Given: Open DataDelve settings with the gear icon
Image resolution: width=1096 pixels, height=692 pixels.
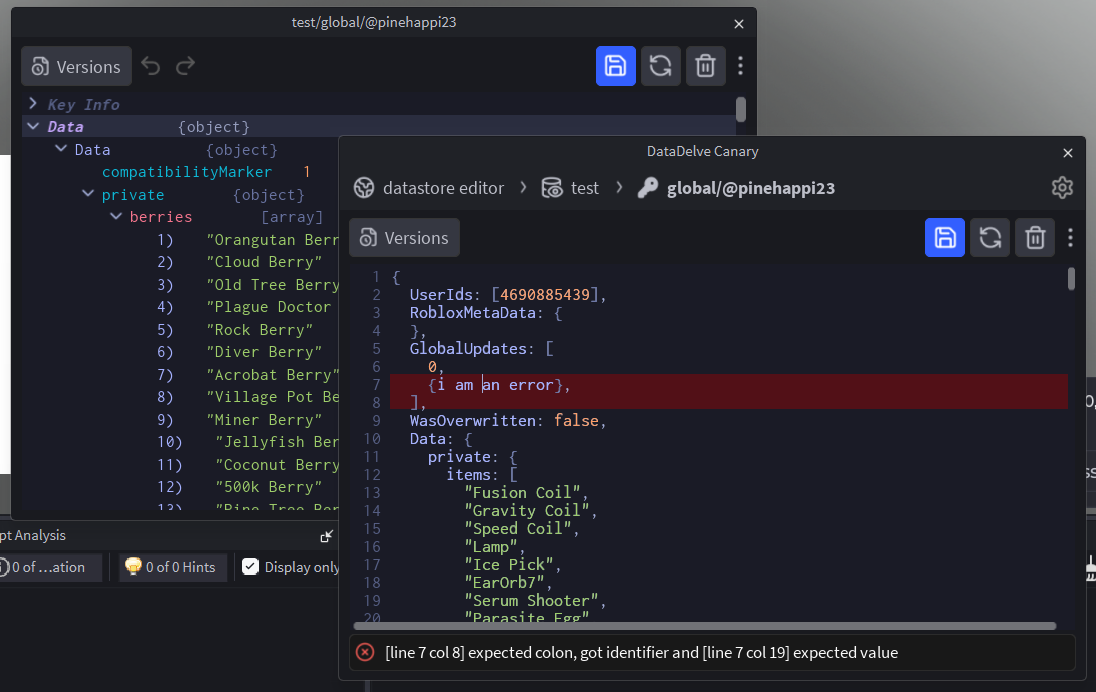Looking at the screenshot, I should 1062,187.
